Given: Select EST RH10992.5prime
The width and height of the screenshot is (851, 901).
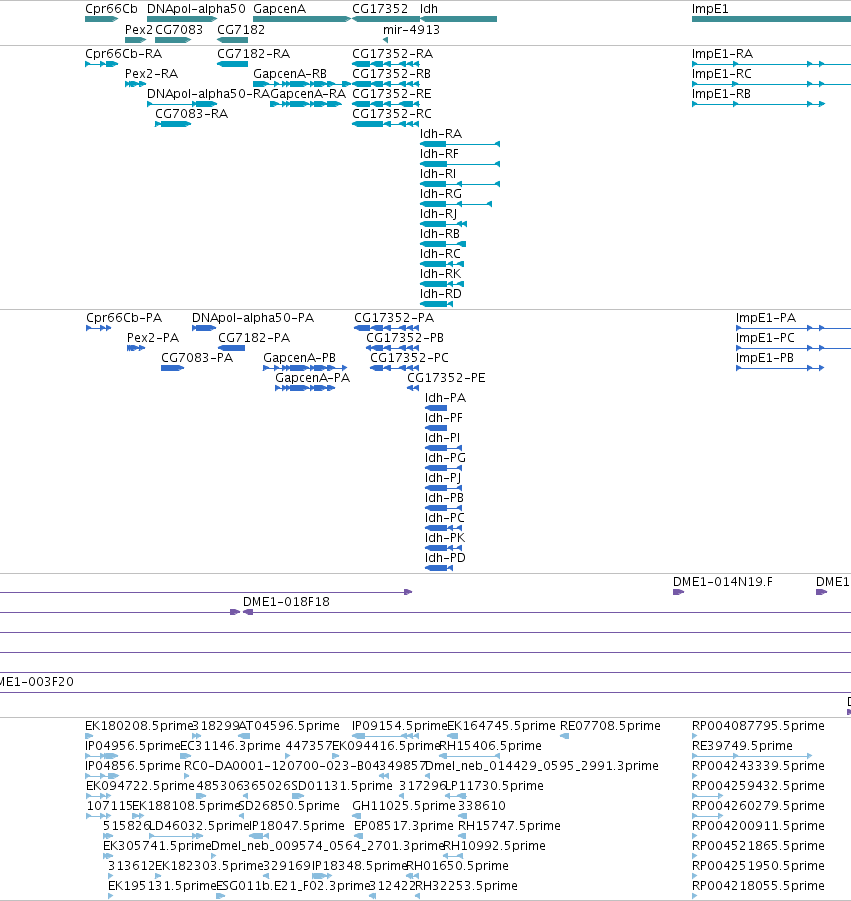Looking at the screenshot, I should [494, 846].
